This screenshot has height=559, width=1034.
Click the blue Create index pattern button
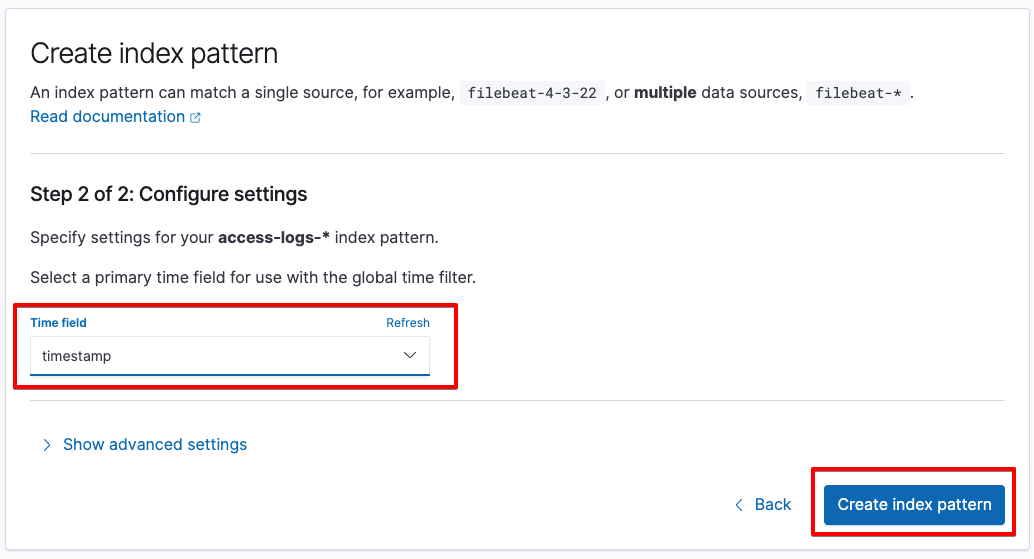point(914,505)
